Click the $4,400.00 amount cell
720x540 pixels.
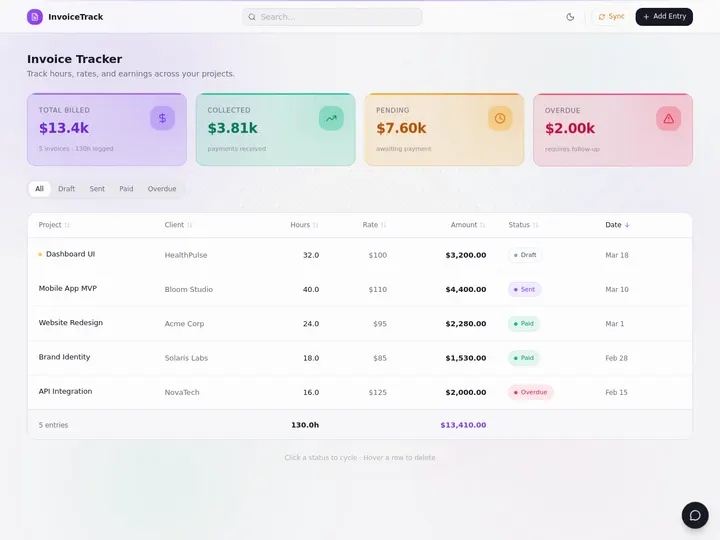point(466,289)
